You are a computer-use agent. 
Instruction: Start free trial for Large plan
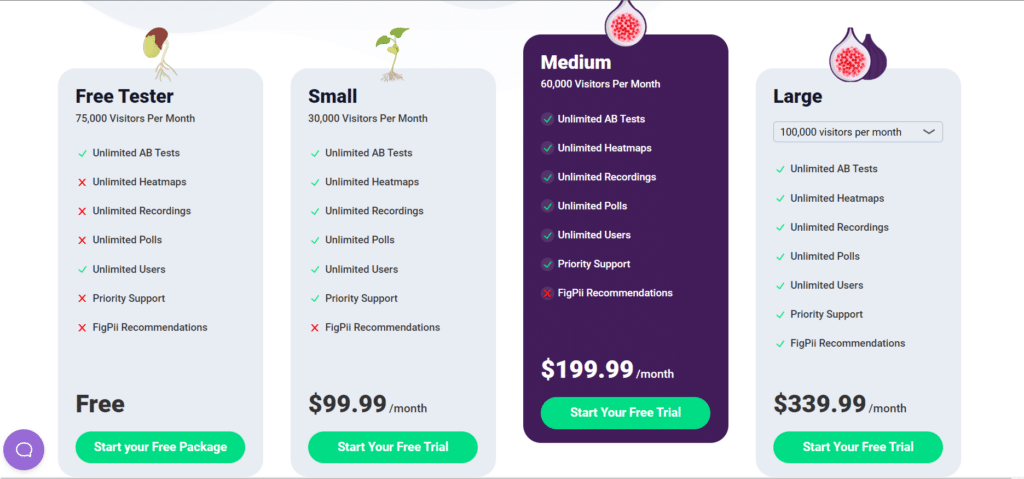tap(858, 447)
